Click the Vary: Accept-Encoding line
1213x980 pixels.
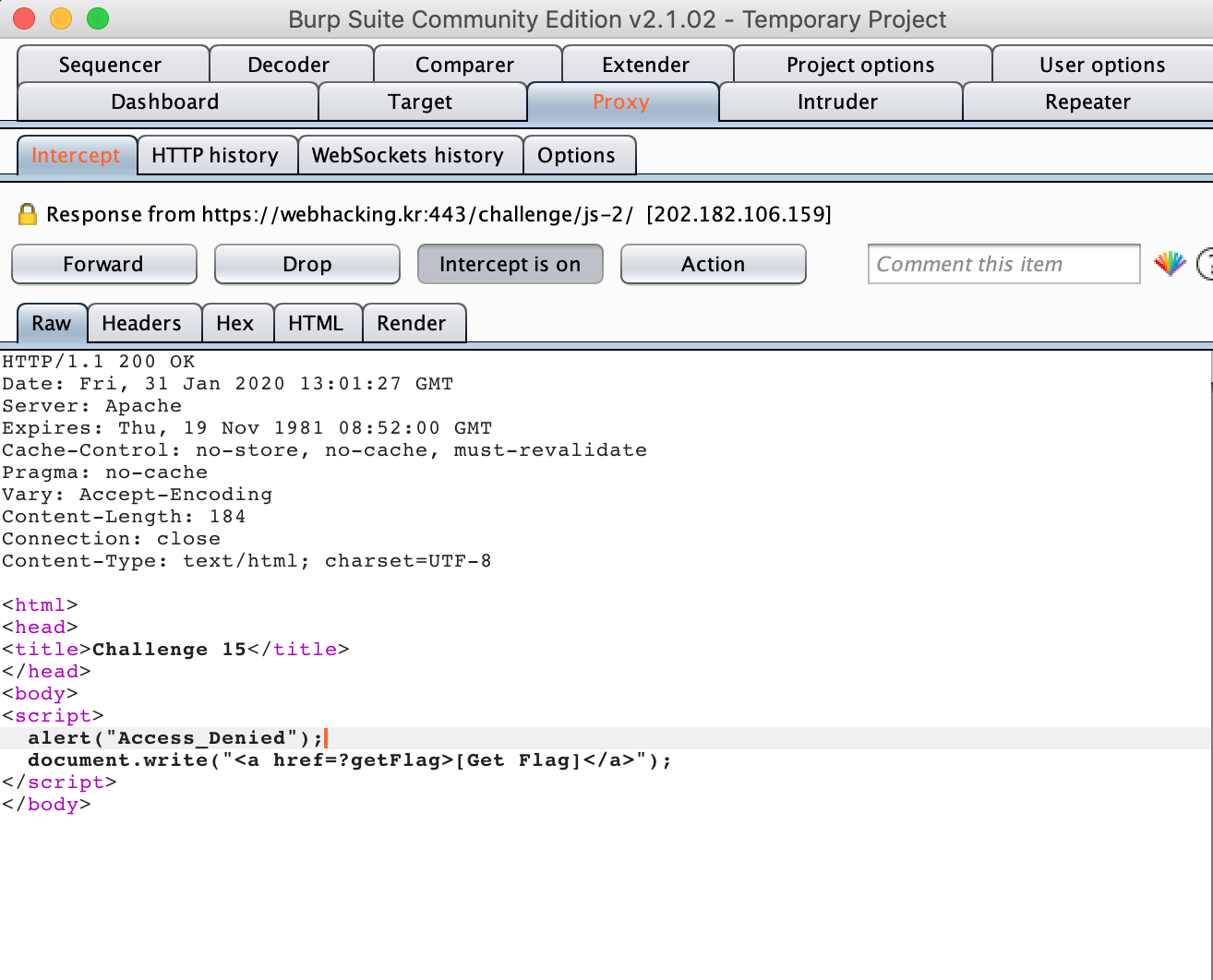138,495
